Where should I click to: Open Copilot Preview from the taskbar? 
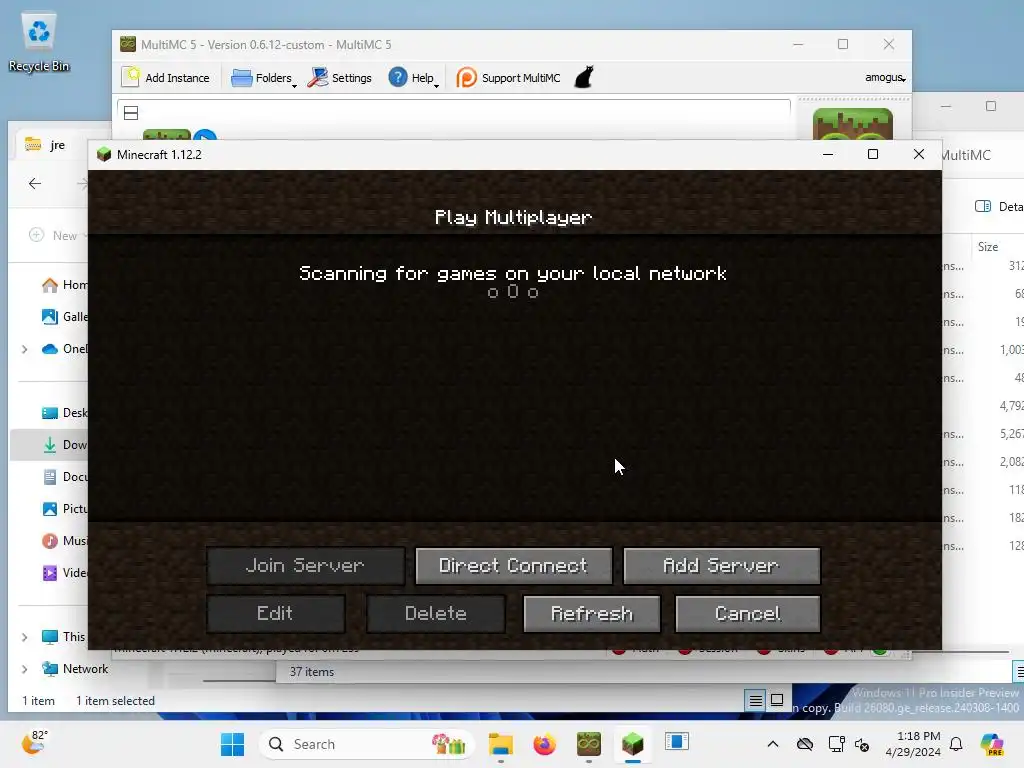point(992,744)
